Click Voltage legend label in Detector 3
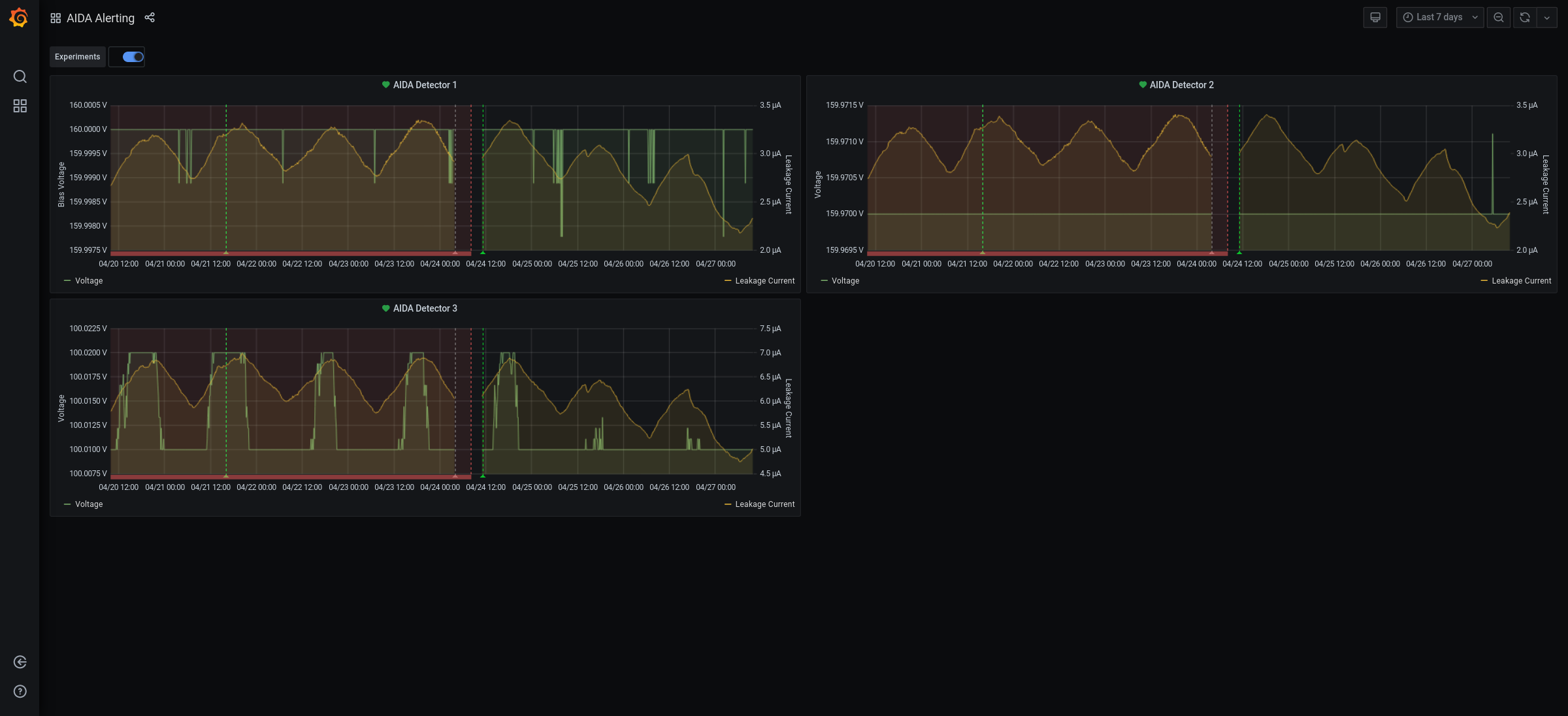Screen dimensions: 1568x716 (89, 504)
